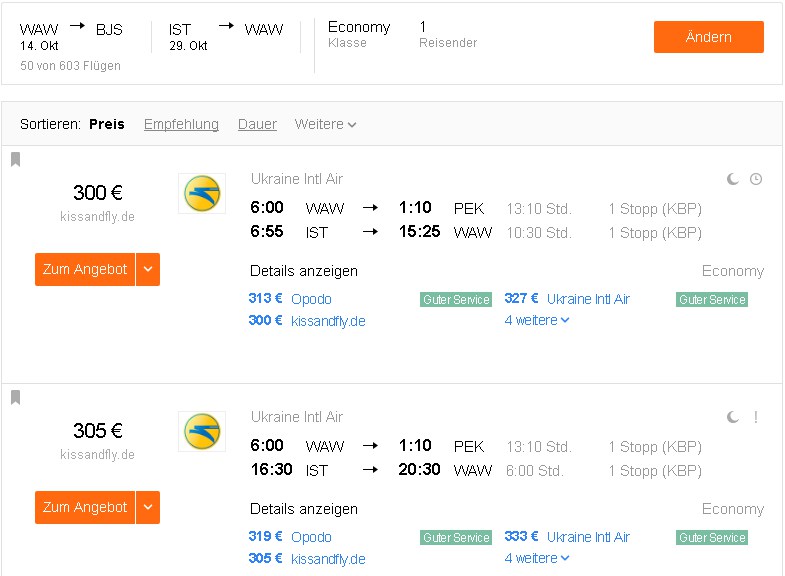Screen dimensions: 785x576
Task: Click the exclamation warning icon on second flight
Action: coord(755,417)
